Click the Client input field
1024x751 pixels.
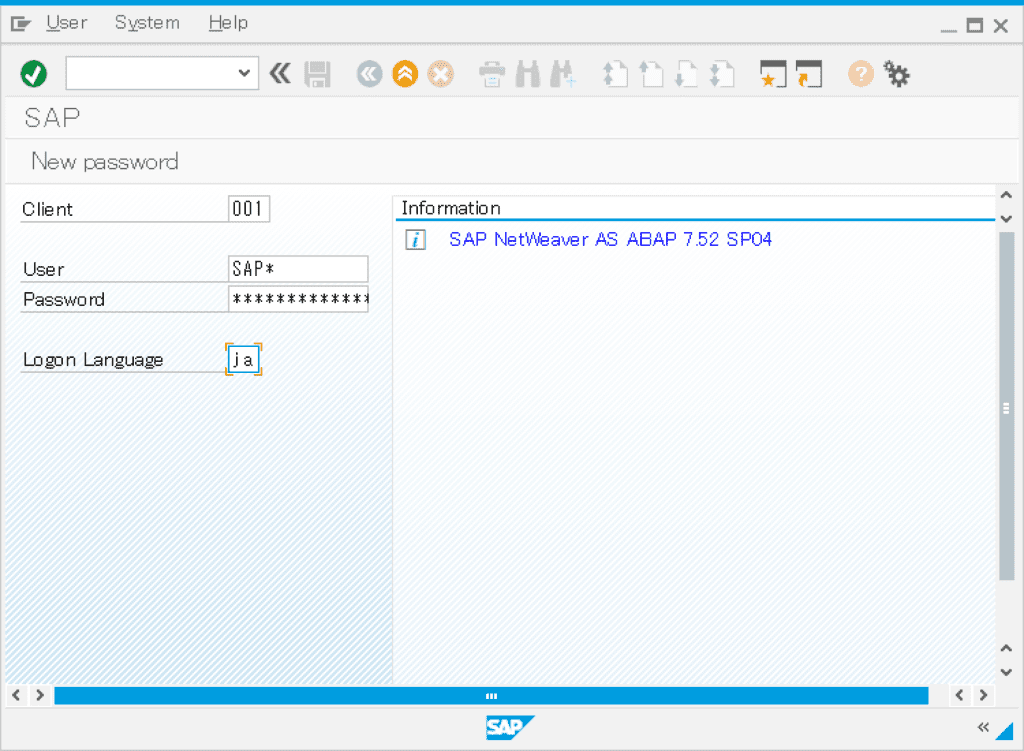coord(249,209)
